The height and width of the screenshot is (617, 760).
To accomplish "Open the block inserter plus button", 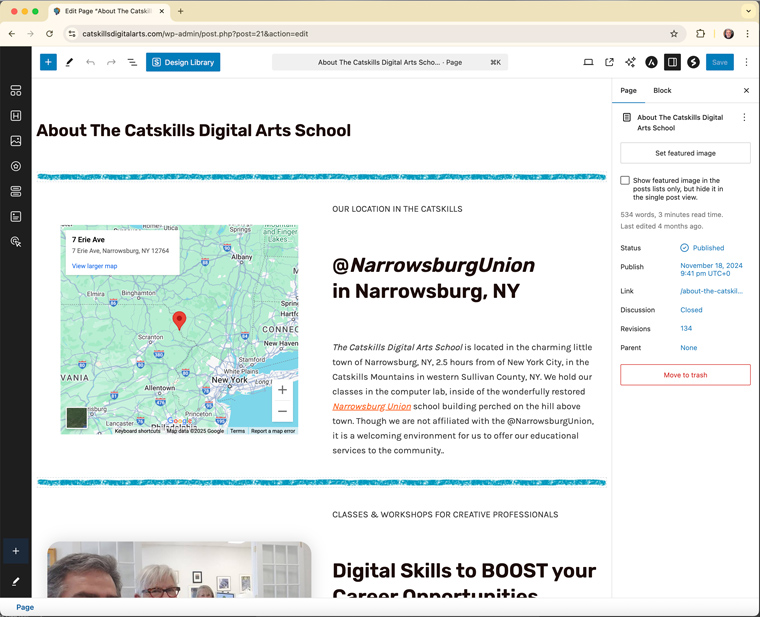I will tap(48, 62).
